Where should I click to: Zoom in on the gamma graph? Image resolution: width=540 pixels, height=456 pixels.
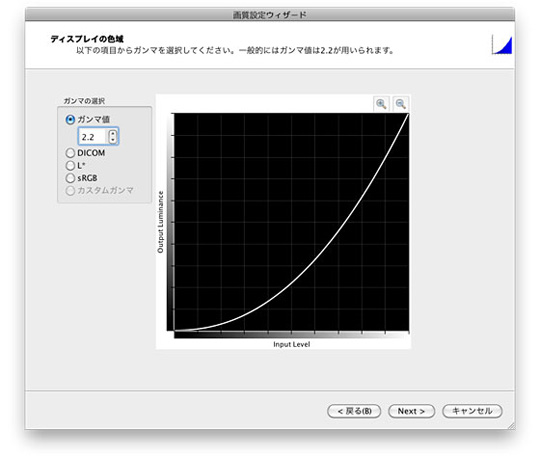pos(381,104)
